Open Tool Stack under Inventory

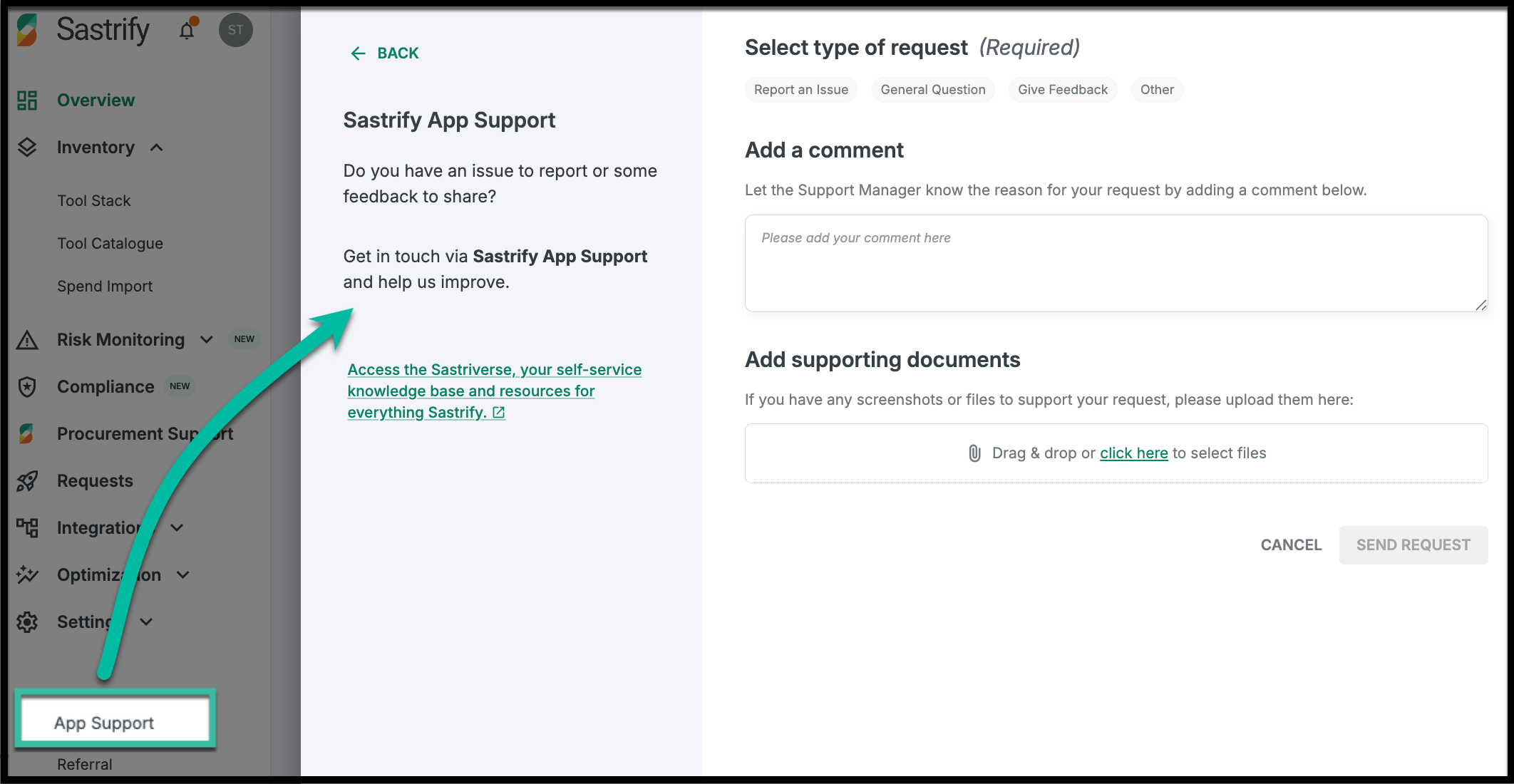(94, 201)
